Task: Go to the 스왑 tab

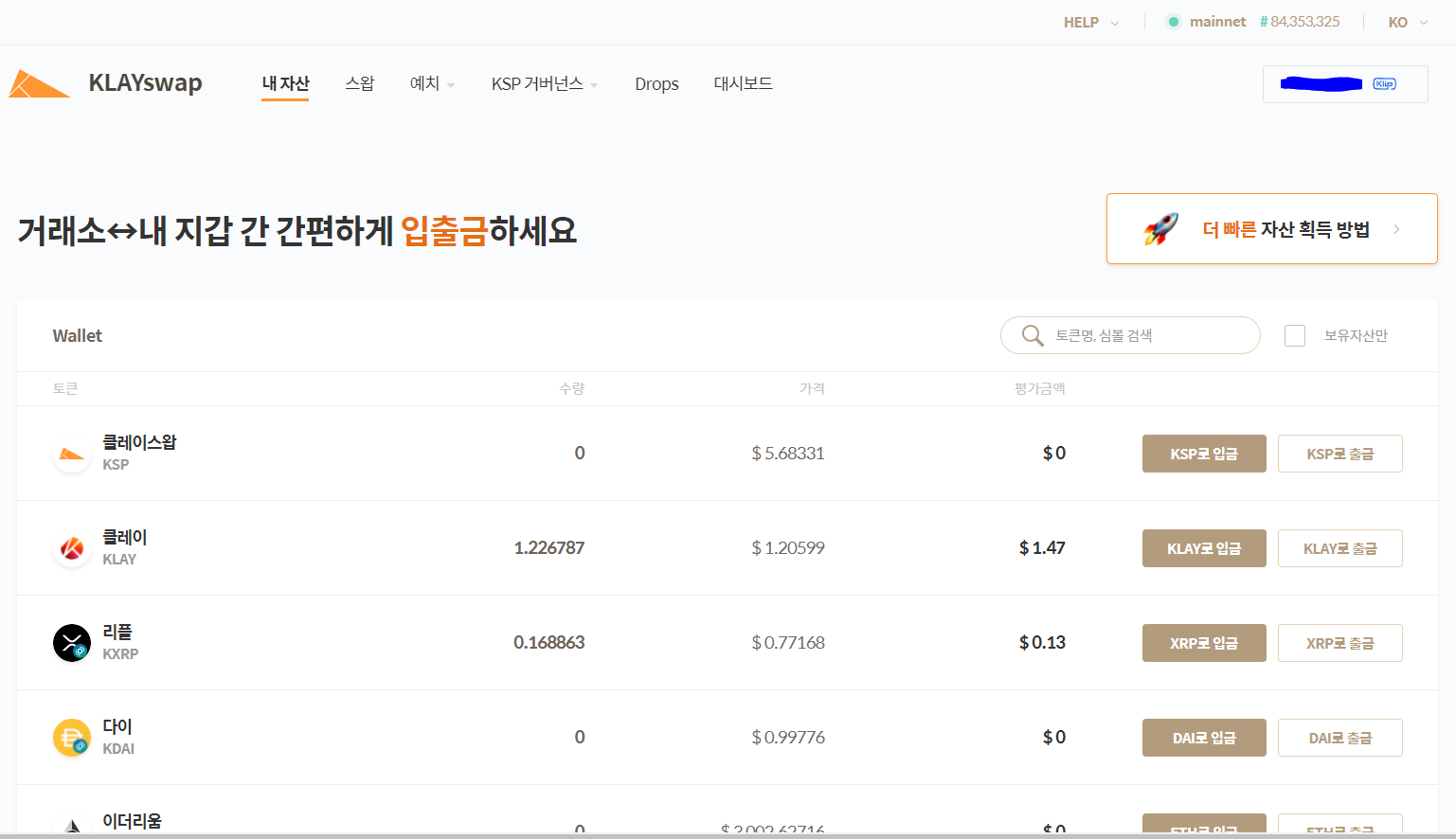Action: [360, 83]
